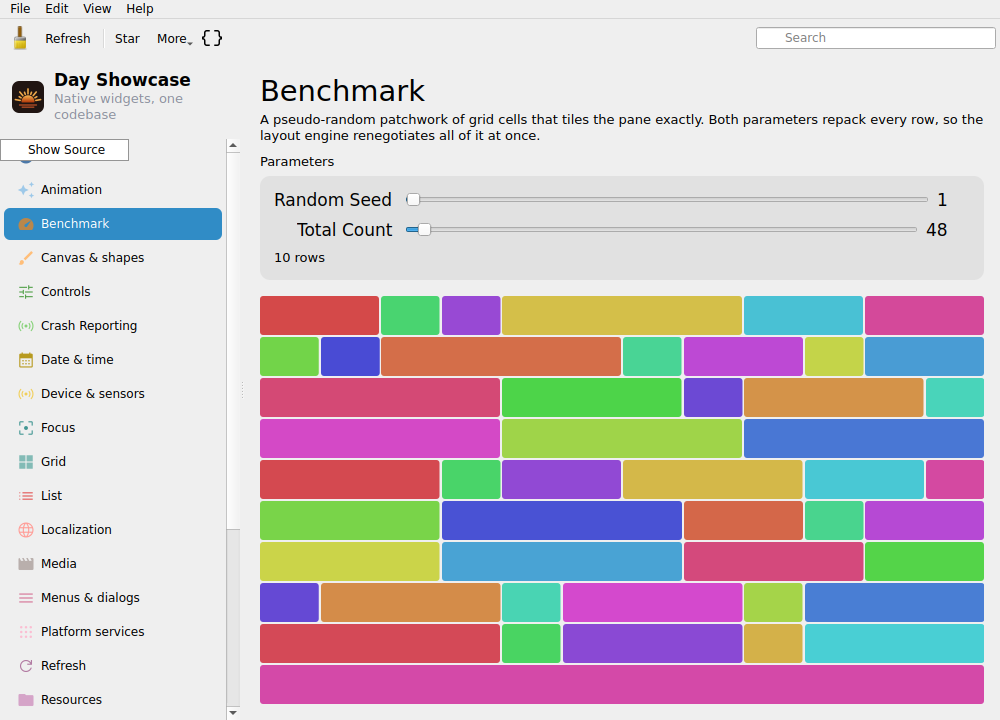Click the full-width magenta bottom row cell
The width and height of the screenshot is (1000, 720).
(622, 684)
